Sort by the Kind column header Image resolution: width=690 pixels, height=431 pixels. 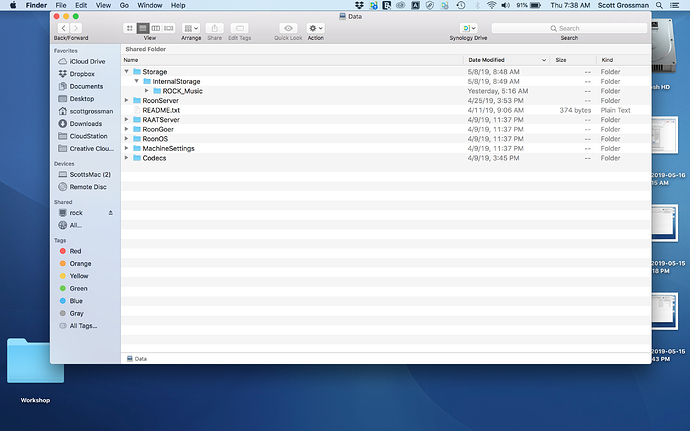624,60
